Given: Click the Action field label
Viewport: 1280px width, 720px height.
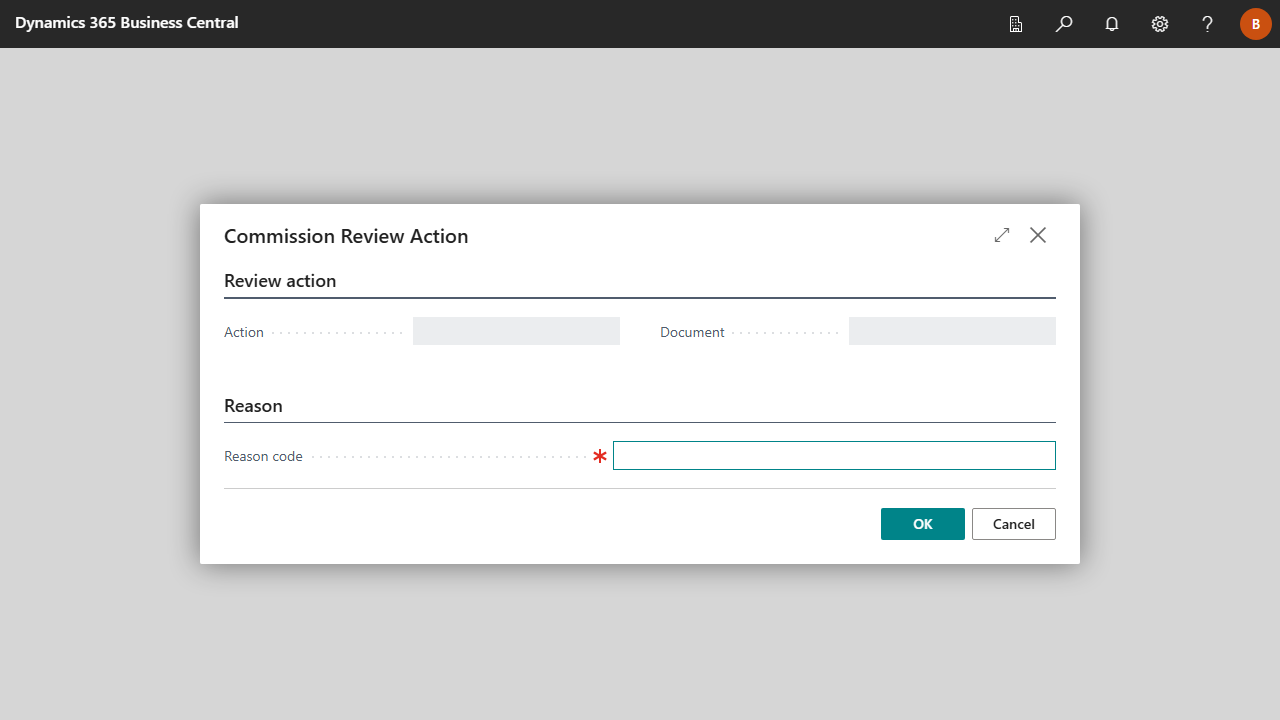Looking at the screenshot, I should [x=244, y=332].
